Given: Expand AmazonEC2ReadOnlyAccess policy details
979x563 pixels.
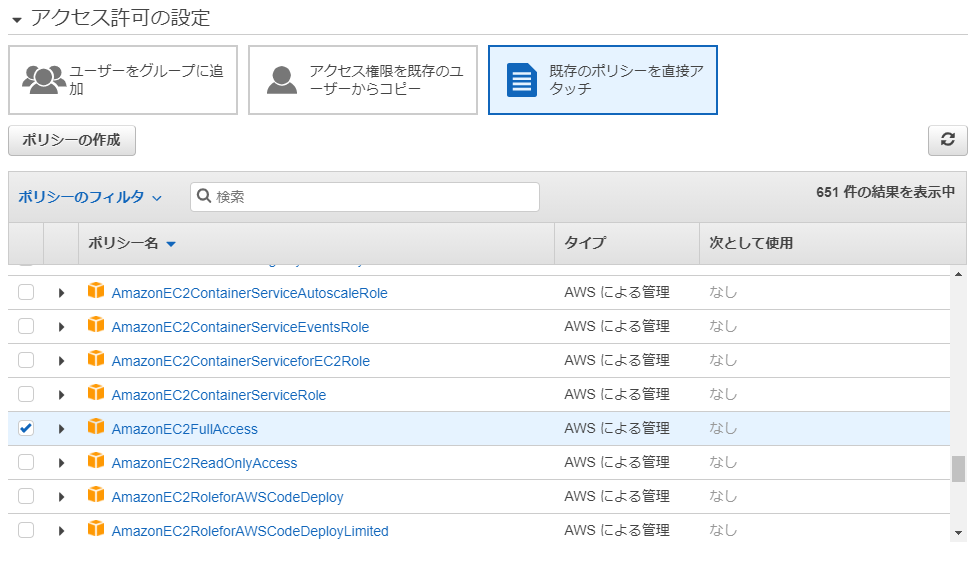Looking at the screenshot, I should coord(61,463).
